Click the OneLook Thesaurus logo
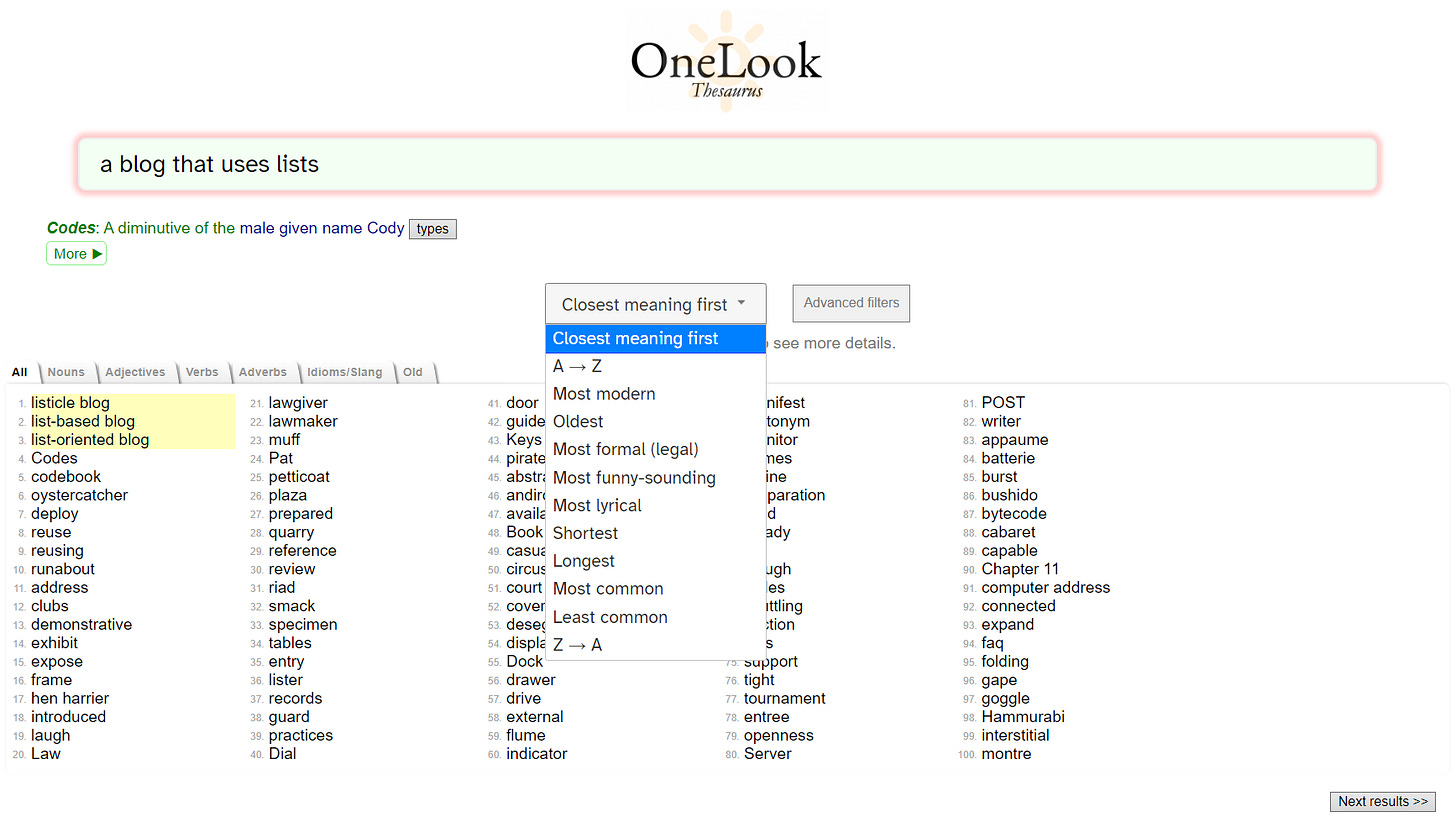Viewport: 1456px width, 822px height. coord(727,62)
